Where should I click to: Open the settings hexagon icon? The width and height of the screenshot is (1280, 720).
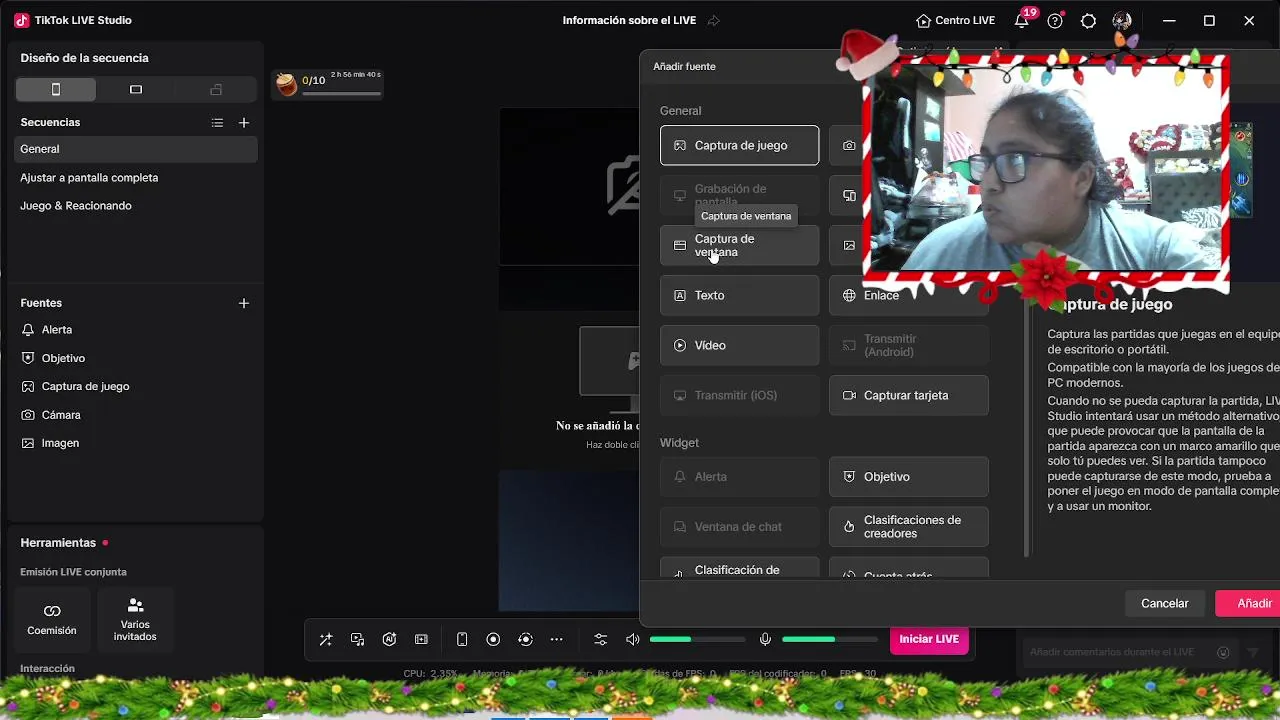(1089, 21)
